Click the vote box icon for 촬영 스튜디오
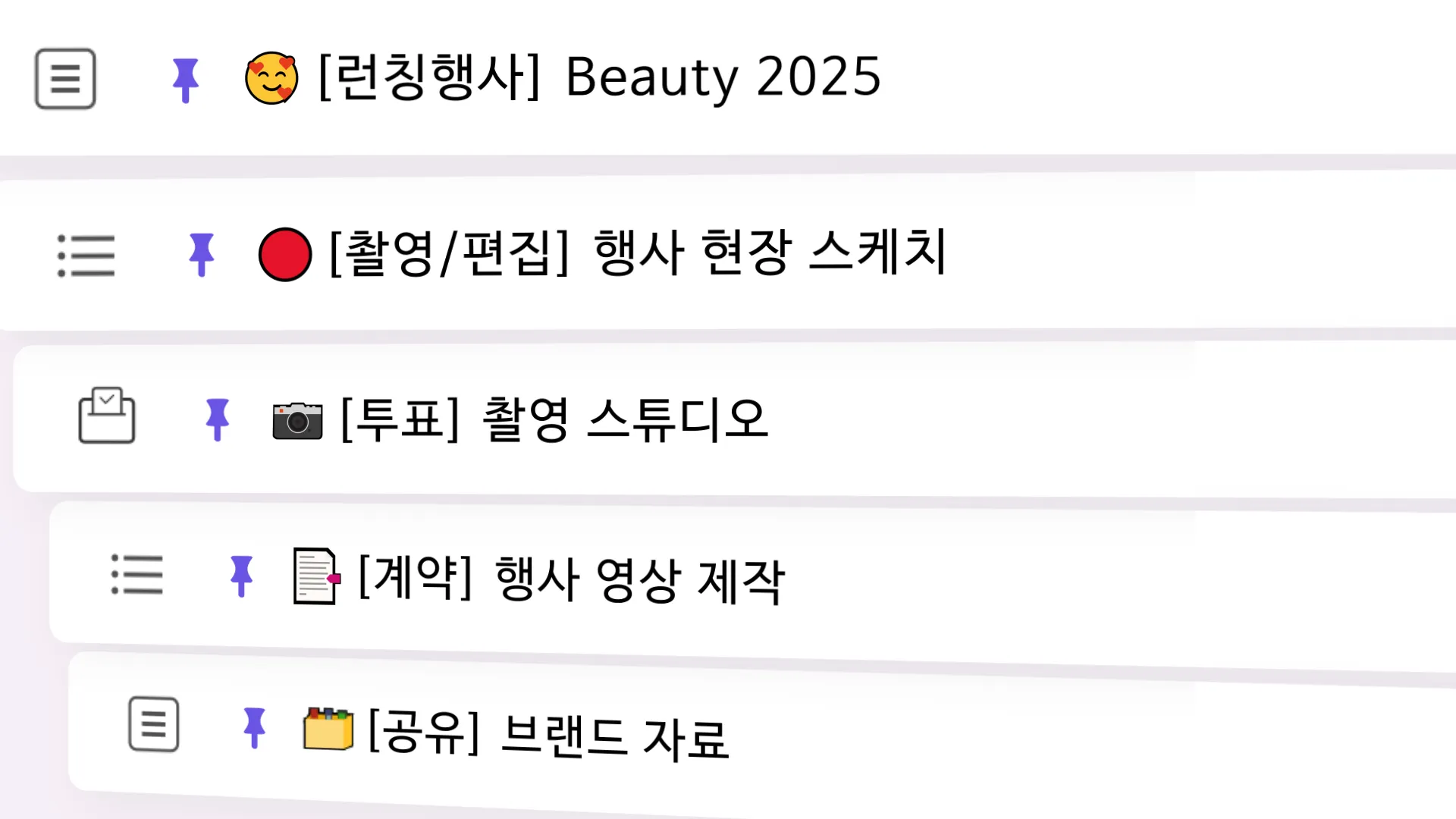The image size is (1456, 819). click(x=106, y=416)
